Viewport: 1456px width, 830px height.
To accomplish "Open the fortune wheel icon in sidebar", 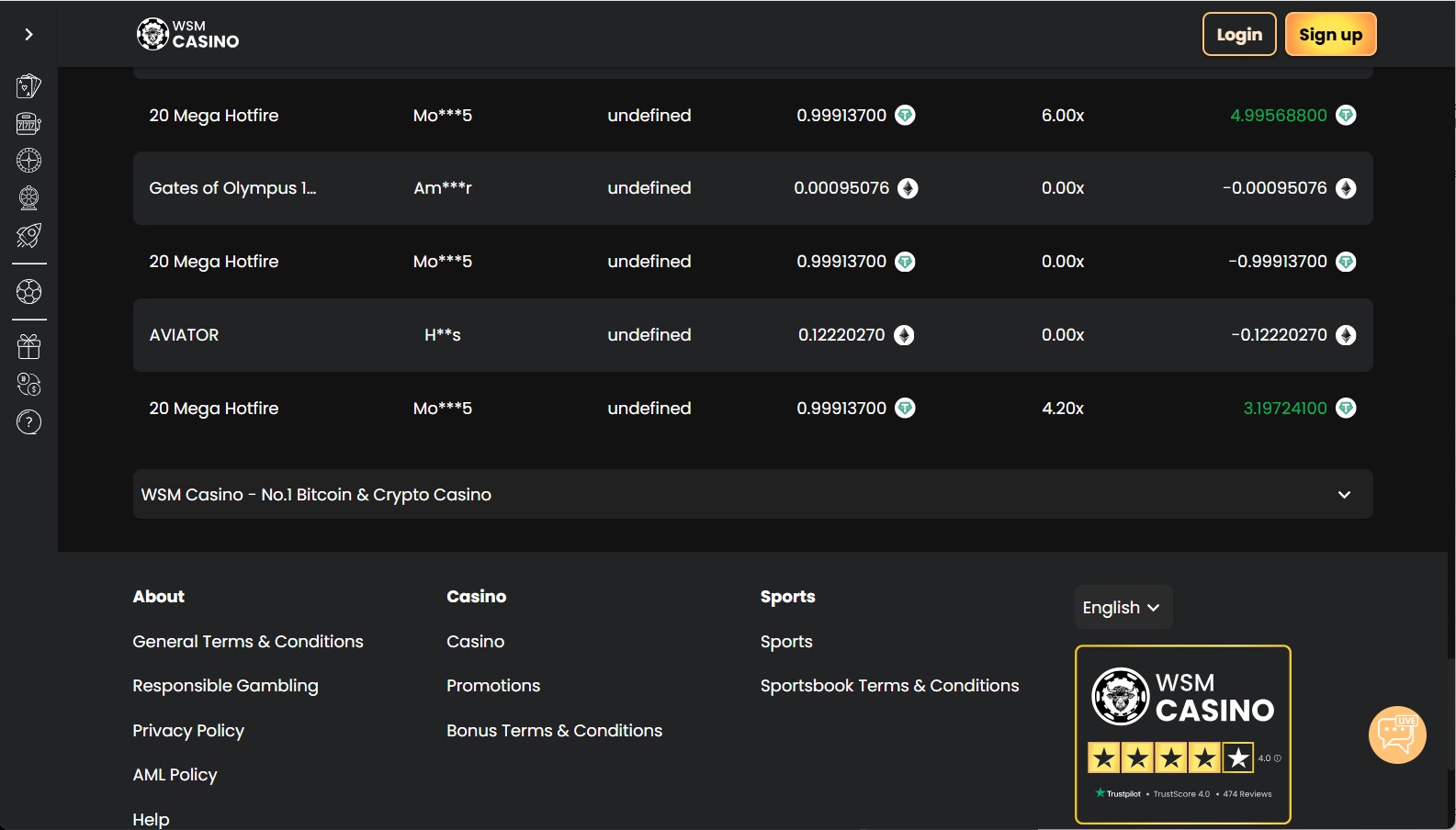I will [x=28, y=197].
